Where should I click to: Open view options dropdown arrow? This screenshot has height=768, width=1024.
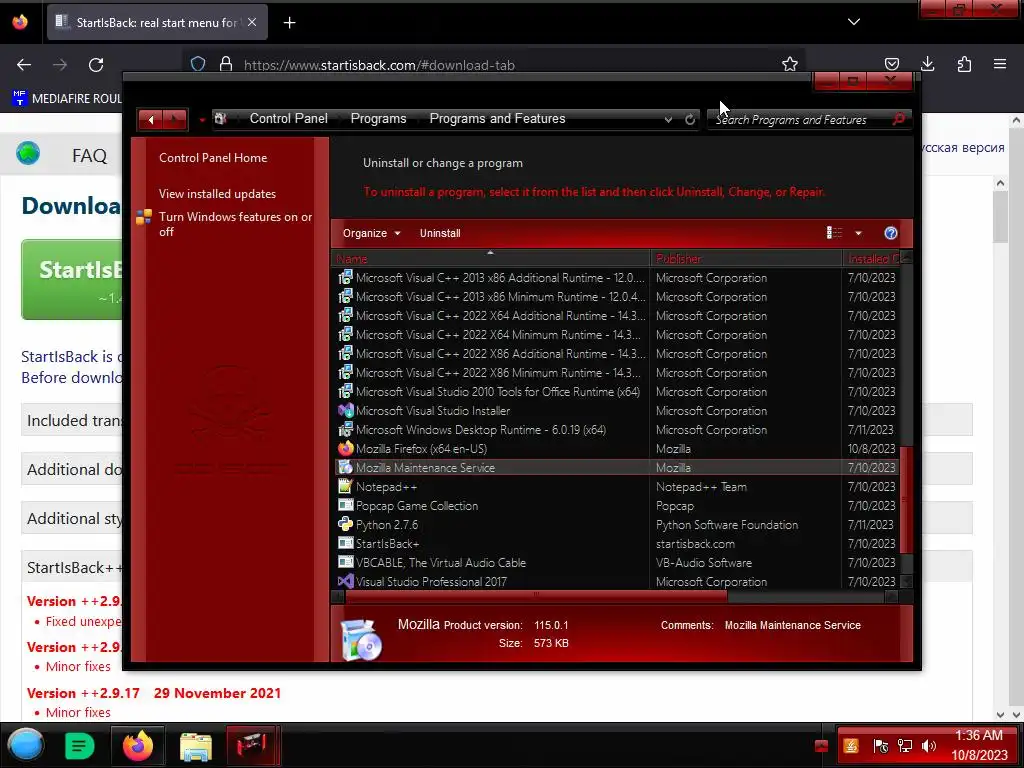858,233
